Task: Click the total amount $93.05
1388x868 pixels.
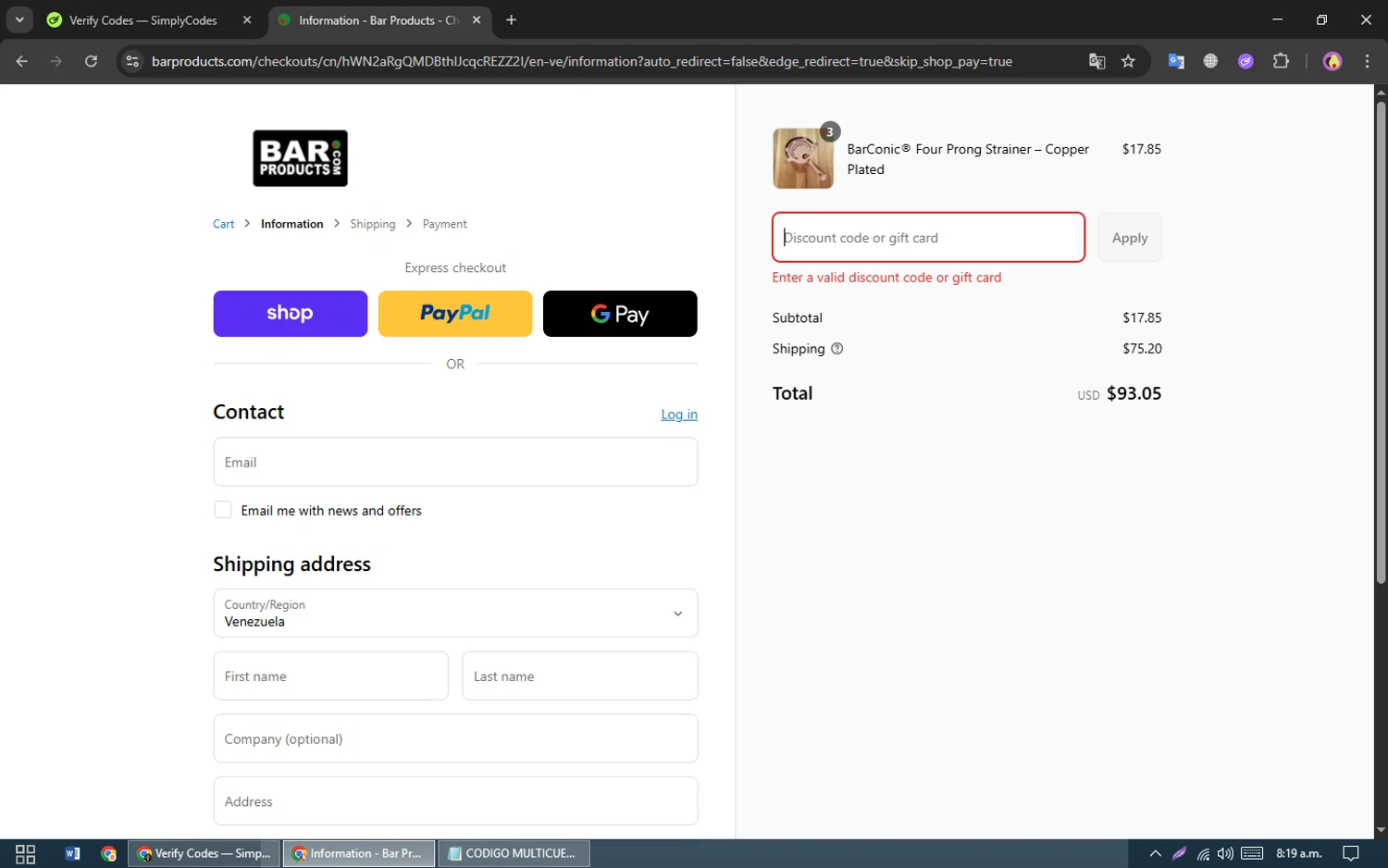Action: click(1134, 393)
